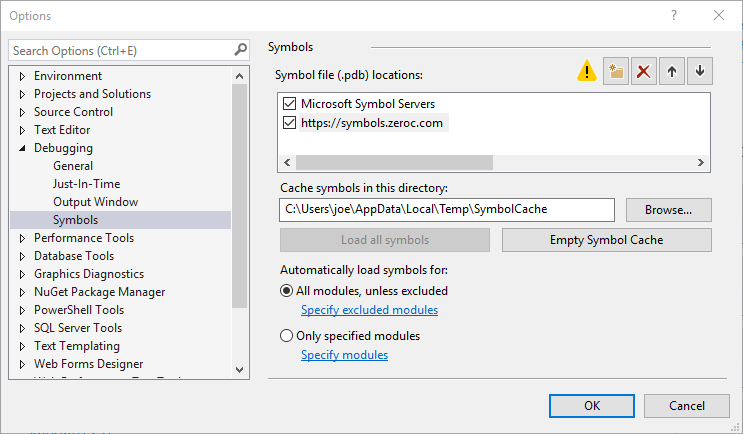Collapse the Debugging tree node
743x434 pixels.
point(22,148)
